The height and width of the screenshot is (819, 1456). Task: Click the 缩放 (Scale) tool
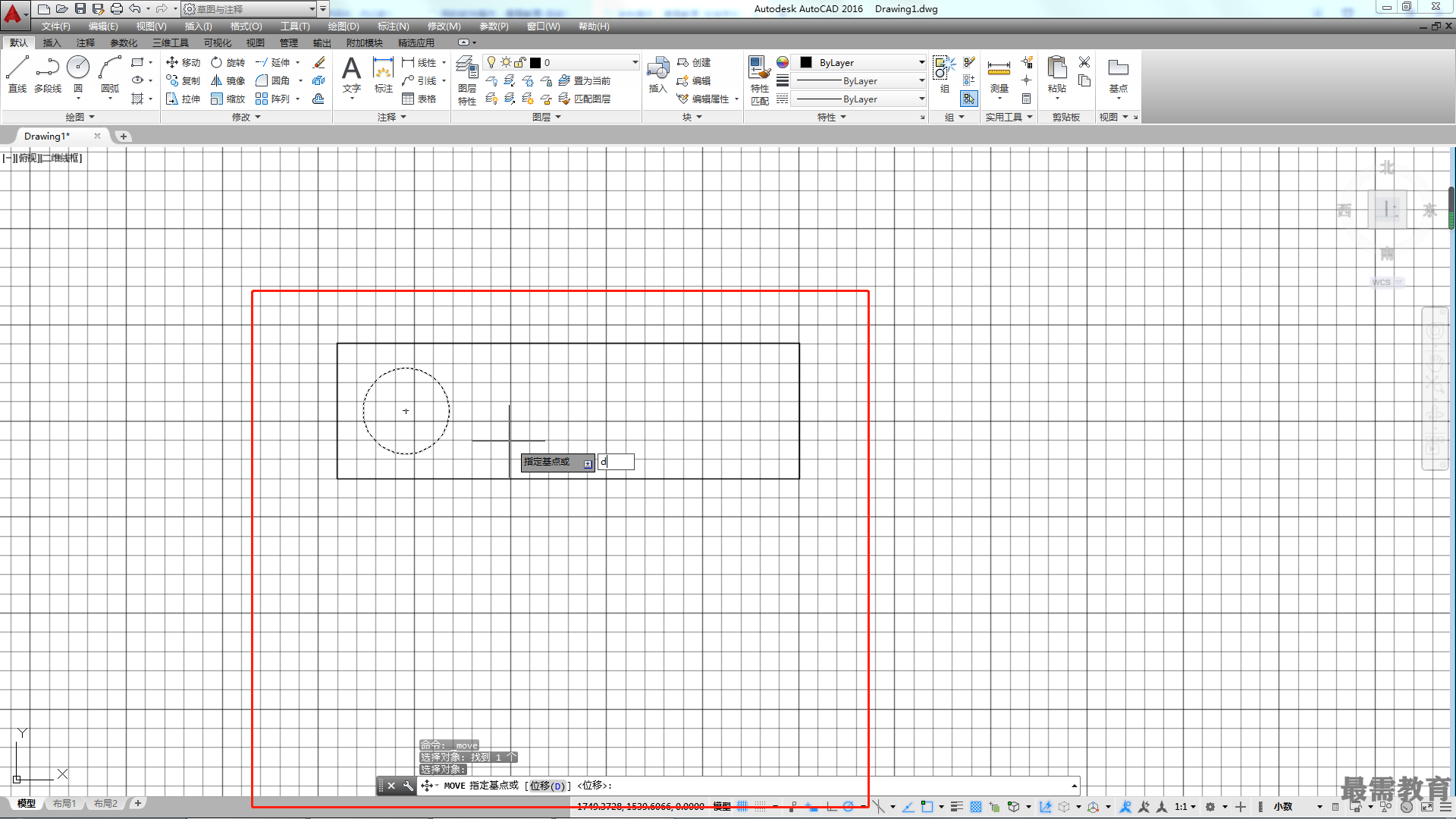pos(227,99)
